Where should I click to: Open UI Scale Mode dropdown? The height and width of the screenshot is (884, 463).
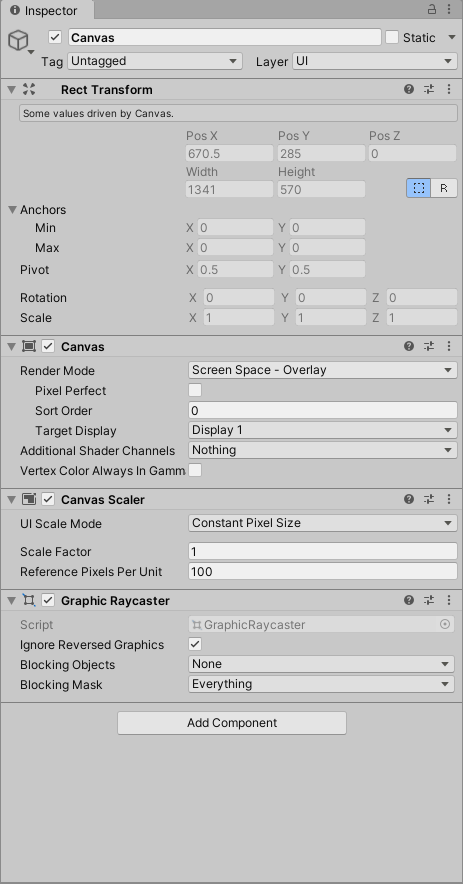(323, 523)
